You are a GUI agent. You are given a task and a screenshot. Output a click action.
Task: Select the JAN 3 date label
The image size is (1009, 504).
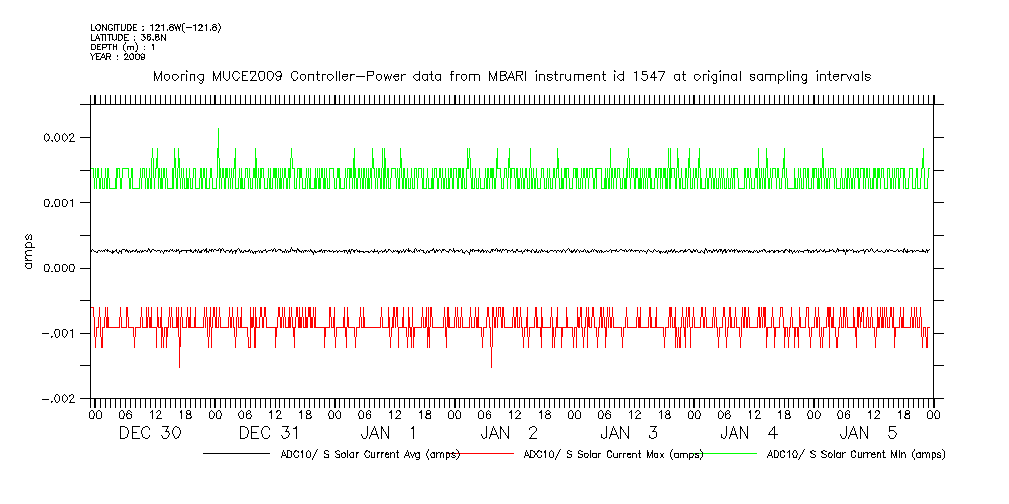pyautogui.click(x=630, y=434)
